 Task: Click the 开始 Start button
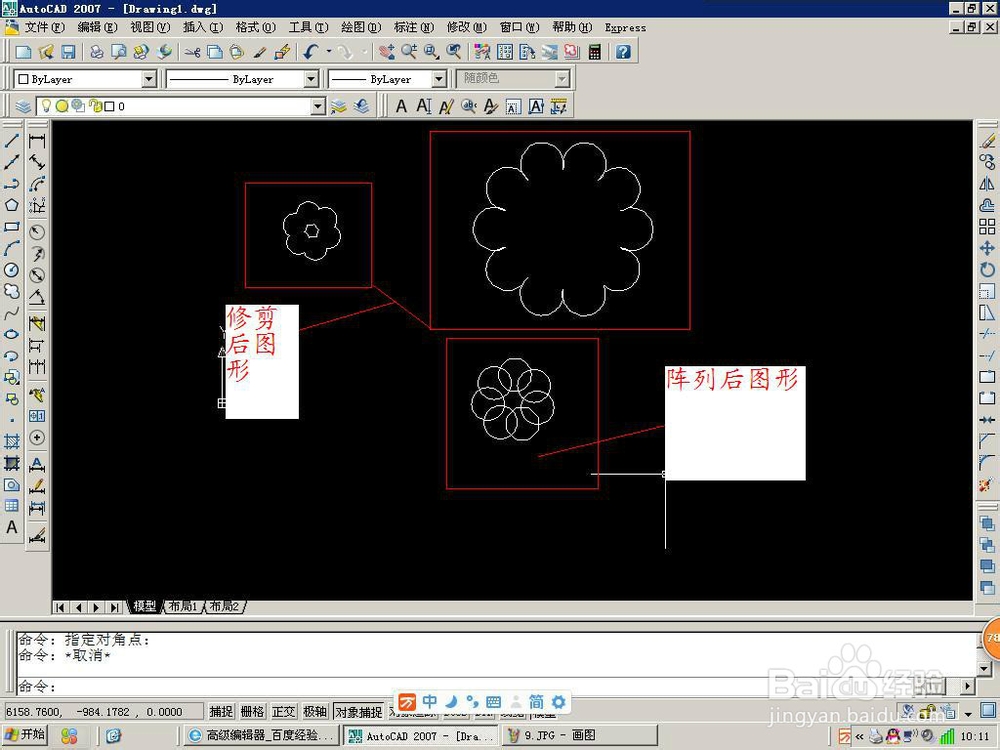(26, 735)
